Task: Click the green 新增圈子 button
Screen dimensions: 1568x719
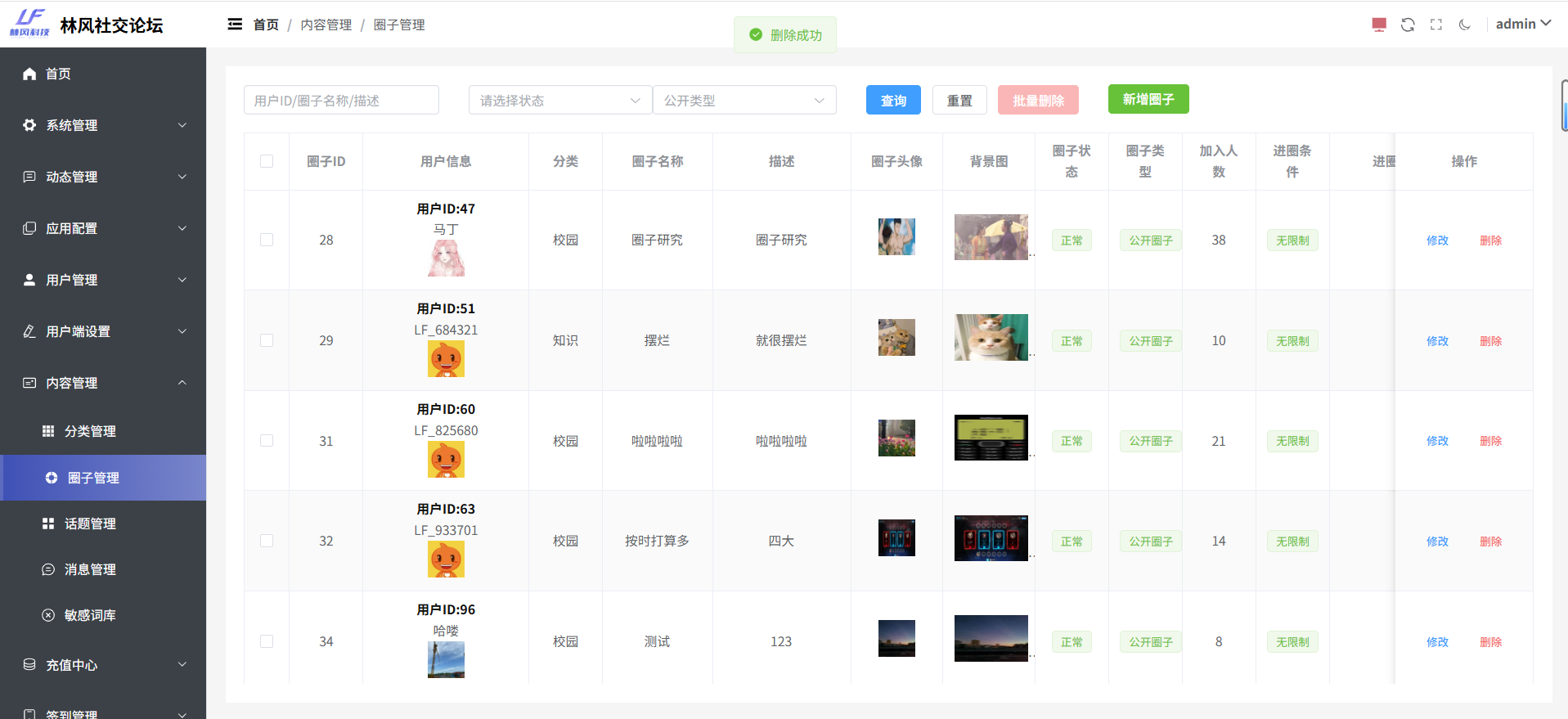Action: (1148, 99)
